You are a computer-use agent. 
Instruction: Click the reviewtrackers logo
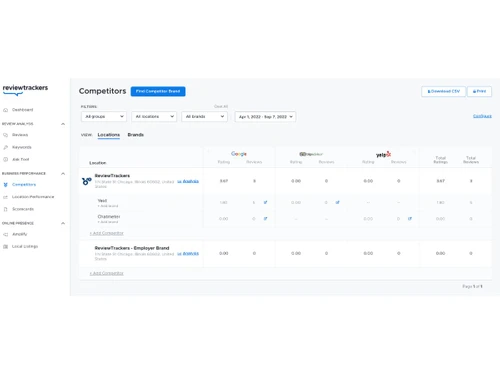pyautogui.click(x=25, y=89)
